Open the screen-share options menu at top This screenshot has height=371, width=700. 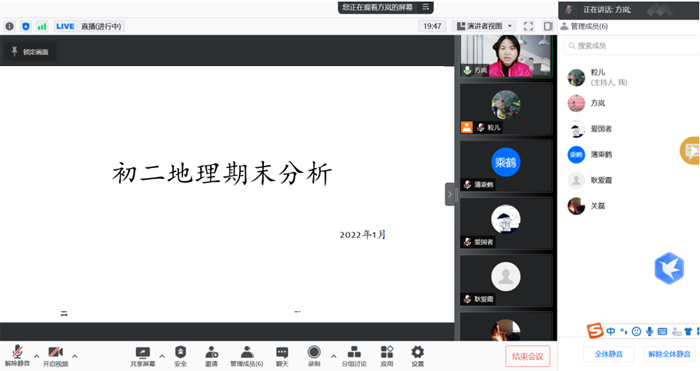tap(425, 7)
